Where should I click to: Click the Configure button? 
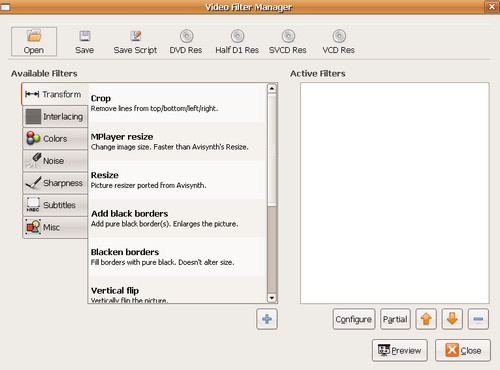coord(354,319)
